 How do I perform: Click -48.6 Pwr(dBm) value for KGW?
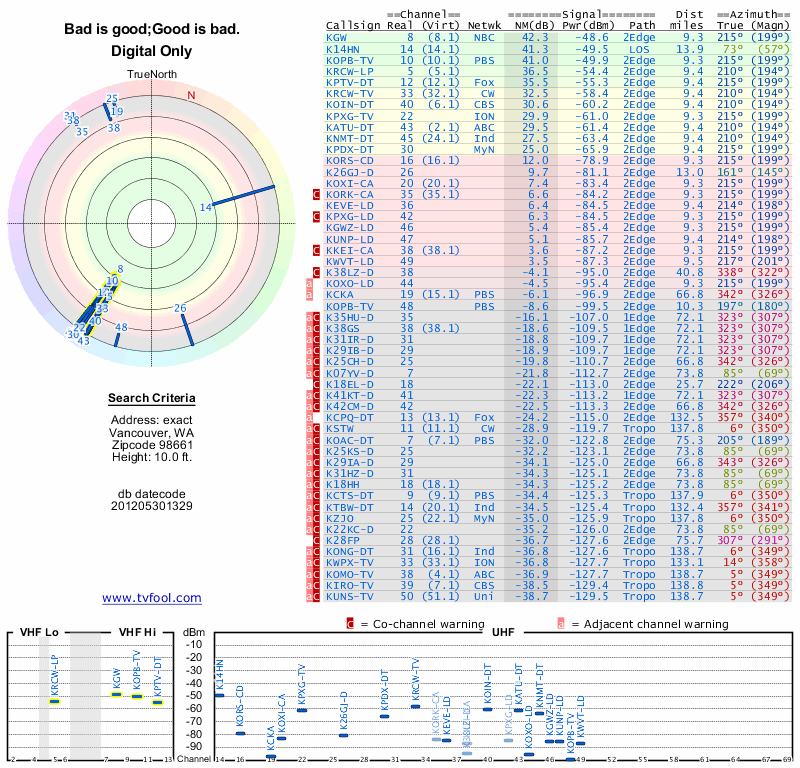point(592,38)
